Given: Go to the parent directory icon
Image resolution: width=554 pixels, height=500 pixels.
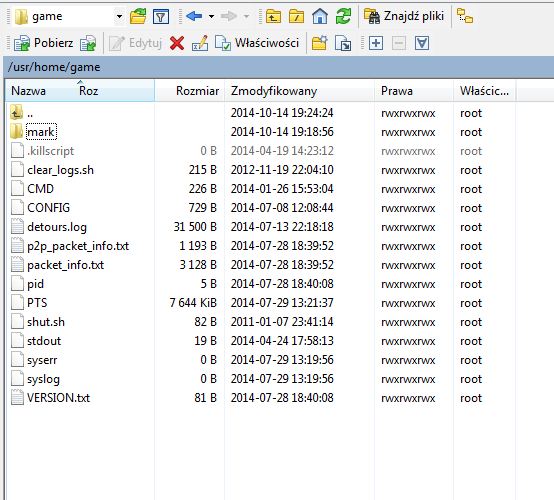Looking at the screenshot, I should (x=273, y=16).
